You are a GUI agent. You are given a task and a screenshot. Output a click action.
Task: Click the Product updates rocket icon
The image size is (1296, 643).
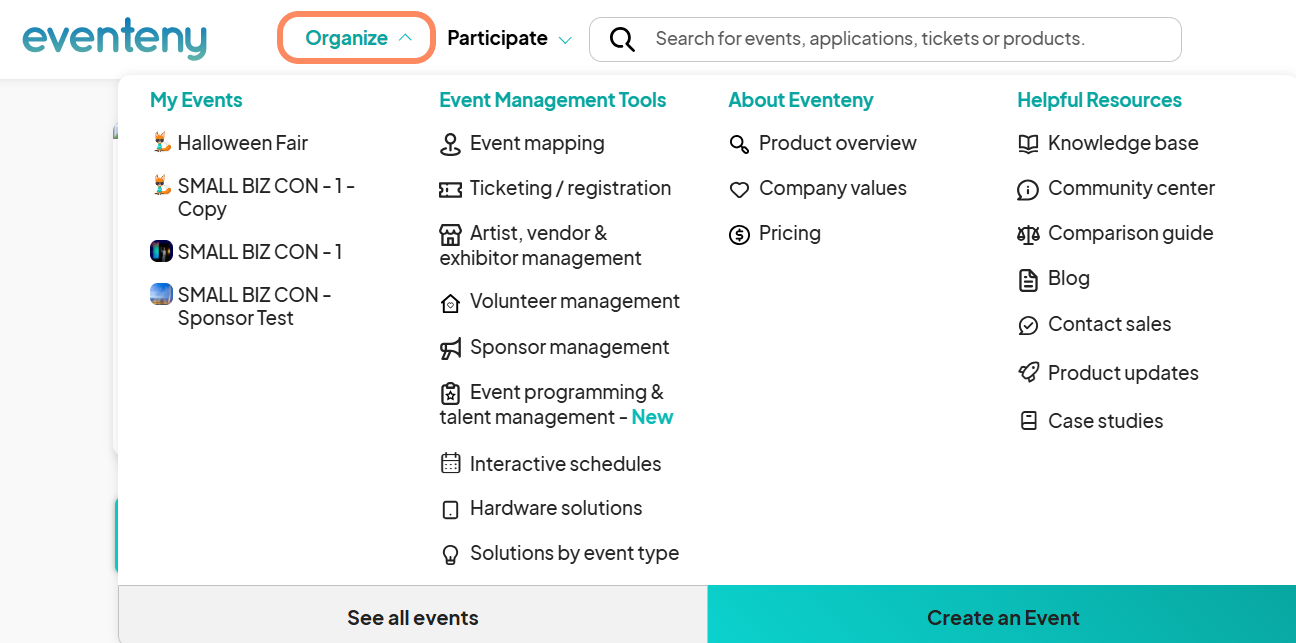(1028, 373)
